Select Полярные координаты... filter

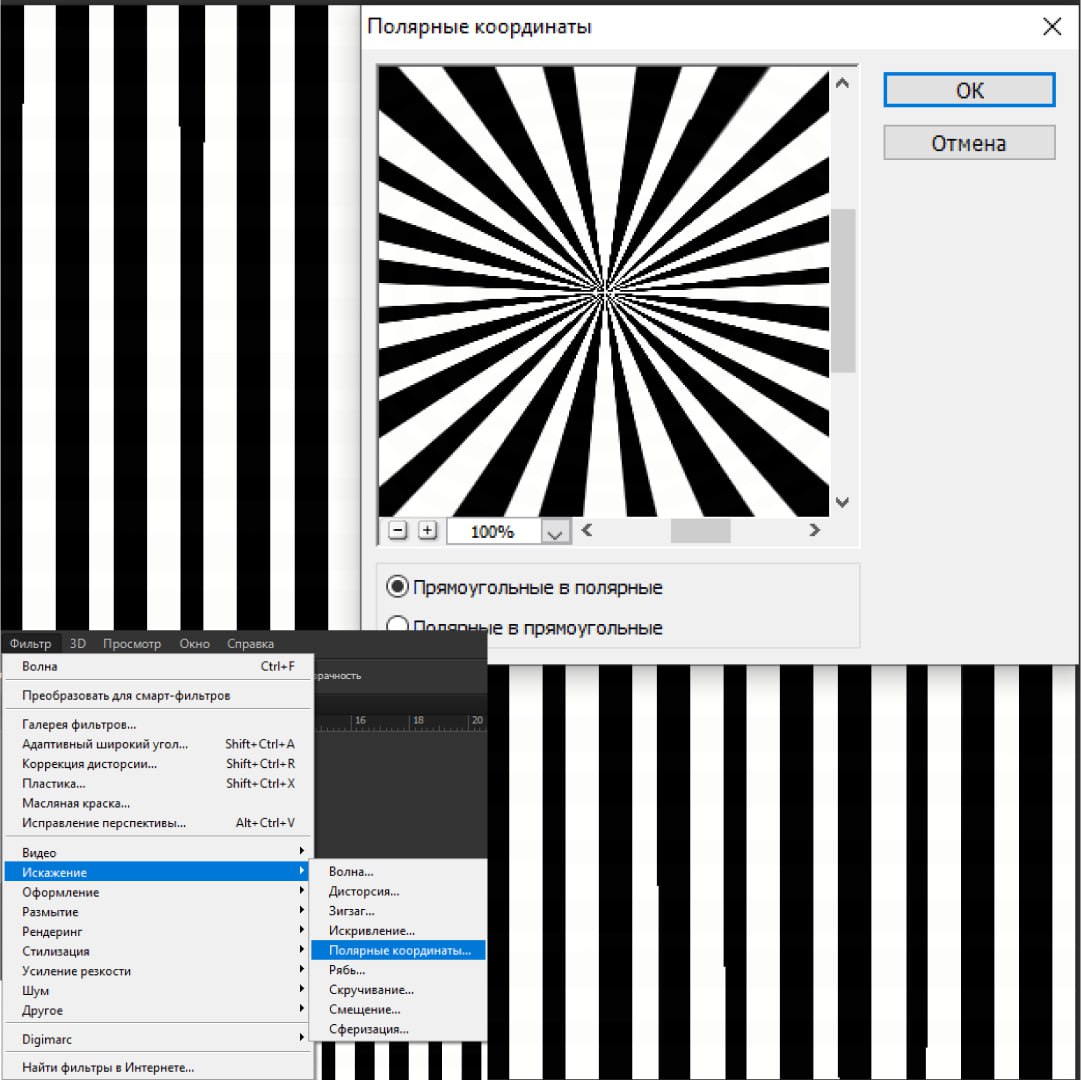[x=398, y=950]
